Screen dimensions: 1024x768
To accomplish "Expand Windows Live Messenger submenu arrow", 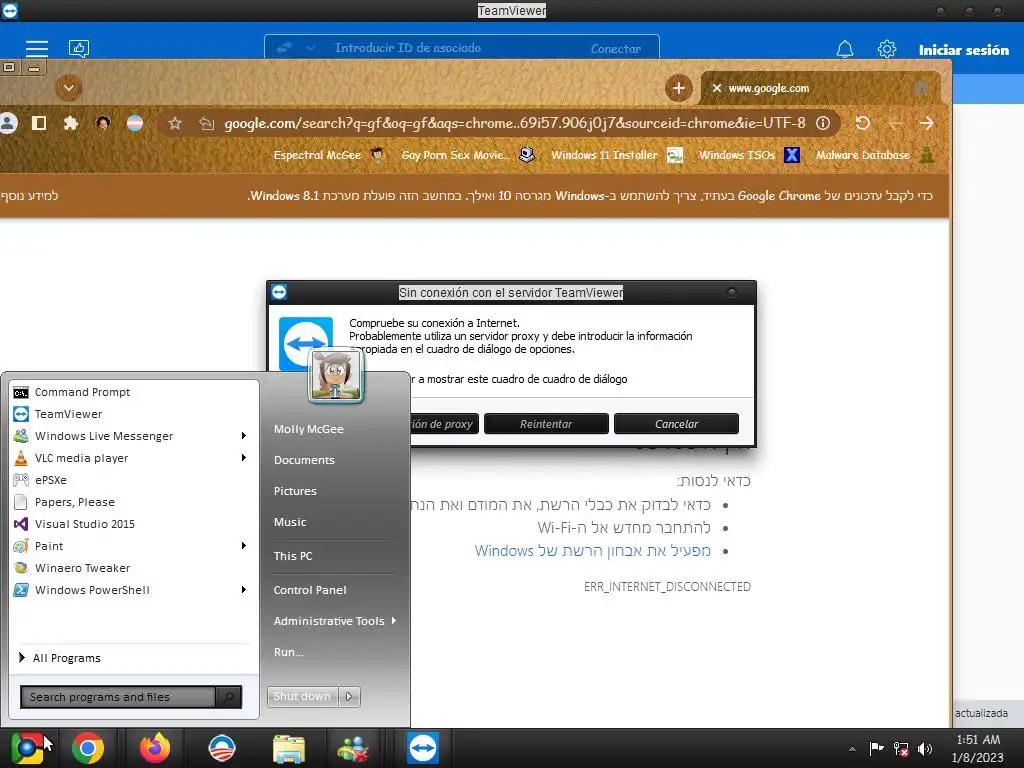I will [244, 436].
